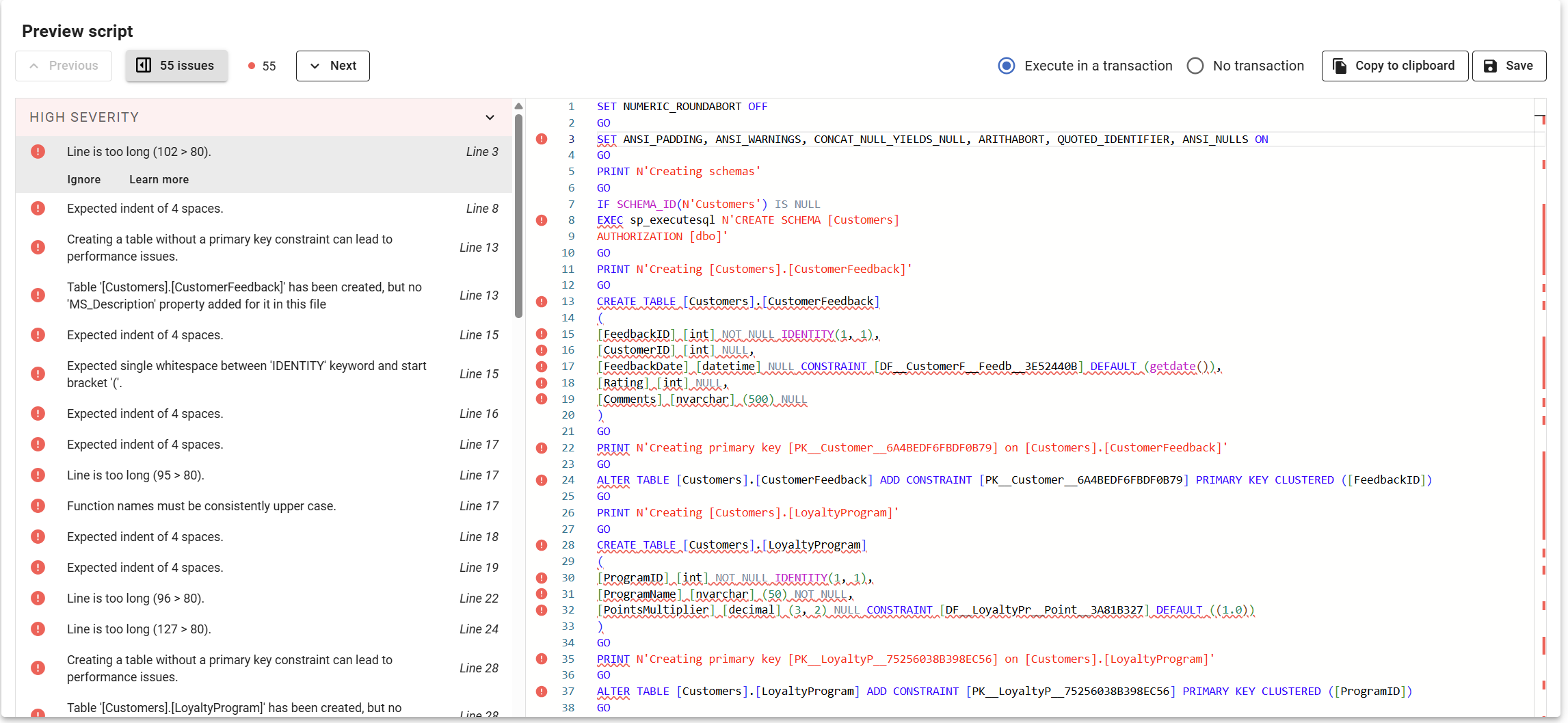This screenshot has width=1568, height=723.
Task: Click Copy to clipboard button
Action: tap(1394, 66)
